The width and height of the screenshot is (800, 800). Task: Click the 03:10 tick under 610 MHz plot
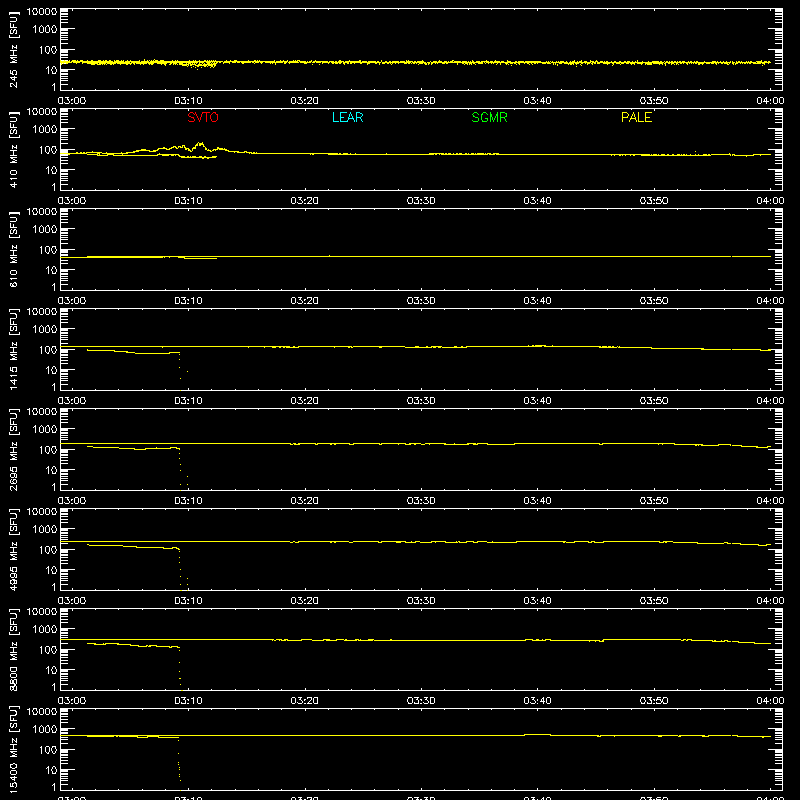tap(188, 301)
